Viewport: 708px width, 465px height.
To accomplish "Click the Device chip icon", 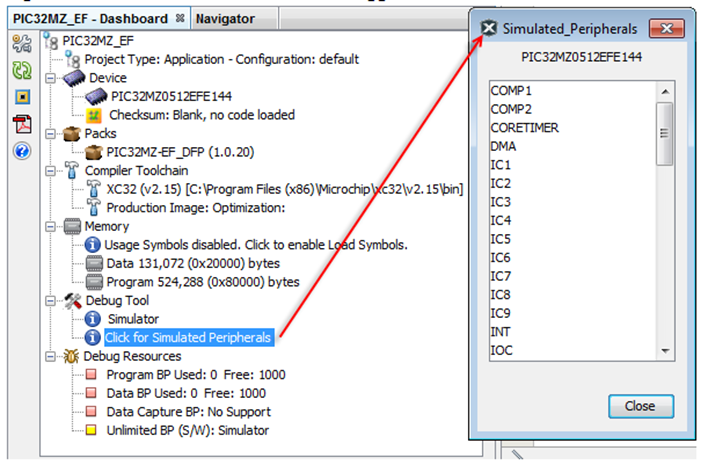I will (74, 78).
